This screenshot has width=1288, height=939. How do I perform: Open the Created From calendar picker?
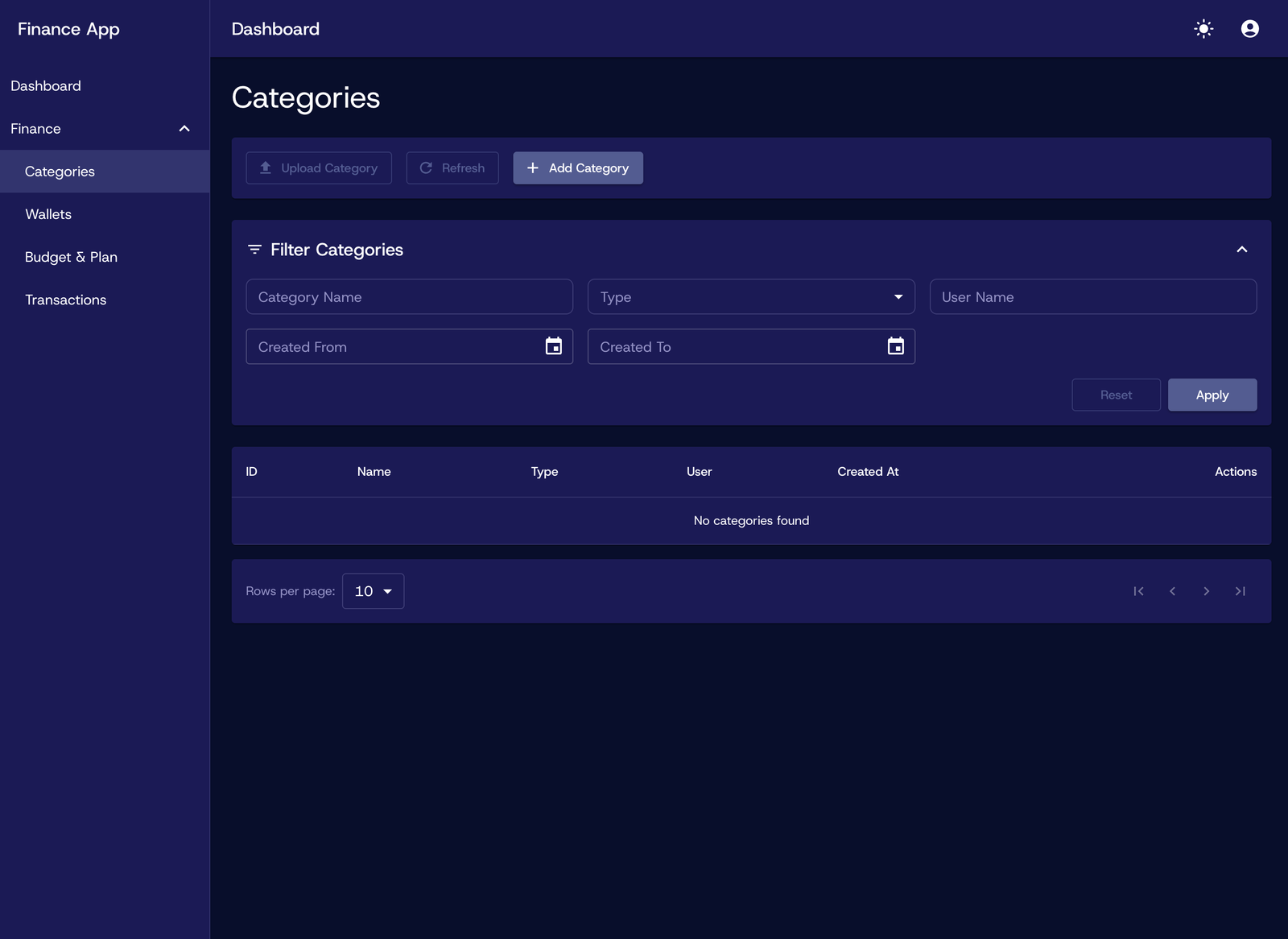[x=554, y=346]
